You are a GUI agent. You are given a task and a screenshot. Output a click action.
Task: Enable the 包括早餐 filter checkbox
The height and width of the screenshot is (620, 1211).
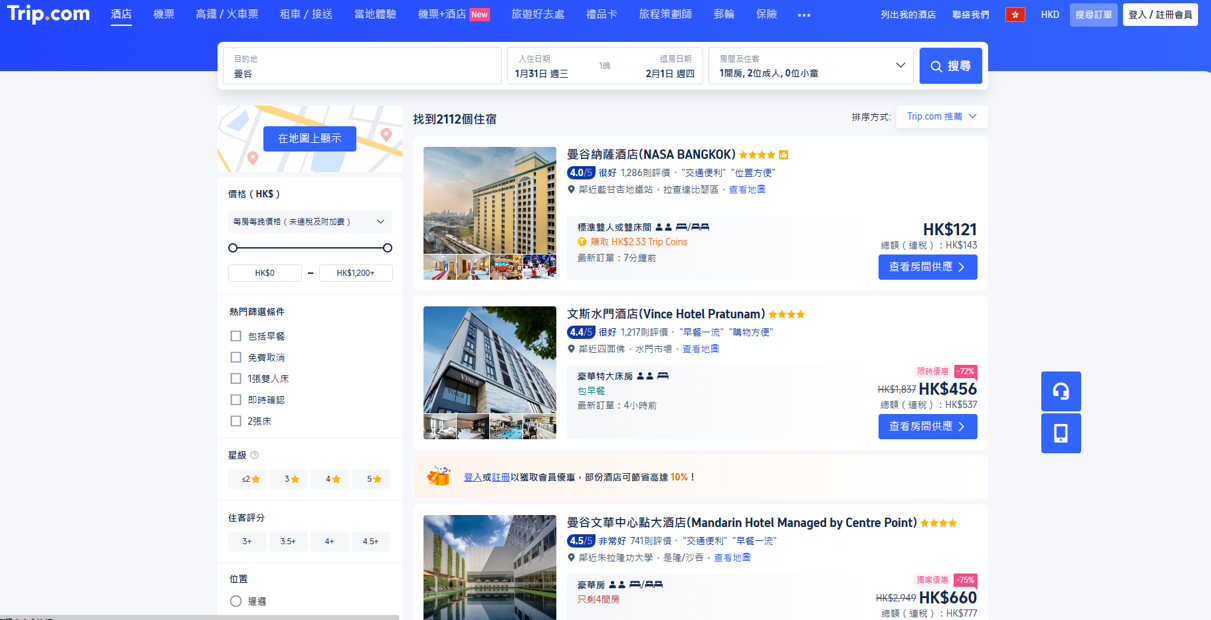(236, 336)
